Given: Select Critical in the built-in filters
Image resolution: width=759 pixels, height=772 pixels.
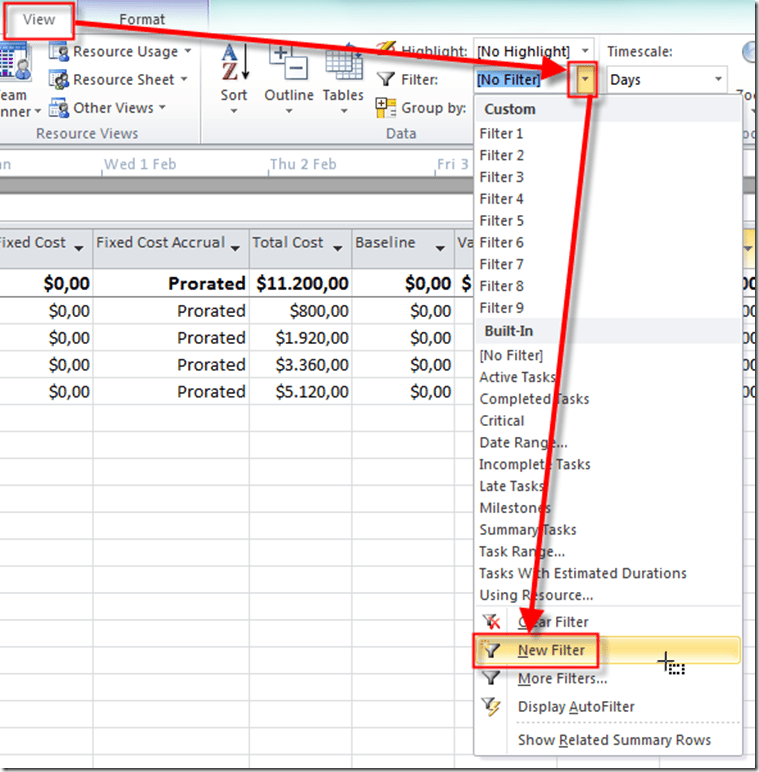Looking at the screenshot, I should (502, 421).
